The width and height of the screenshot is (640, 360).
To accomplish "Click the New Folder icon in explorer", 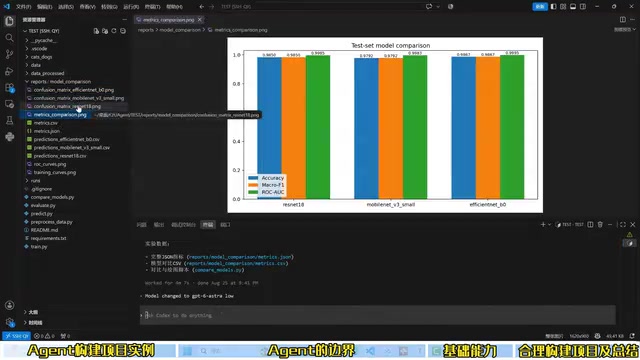I will 105,31.
